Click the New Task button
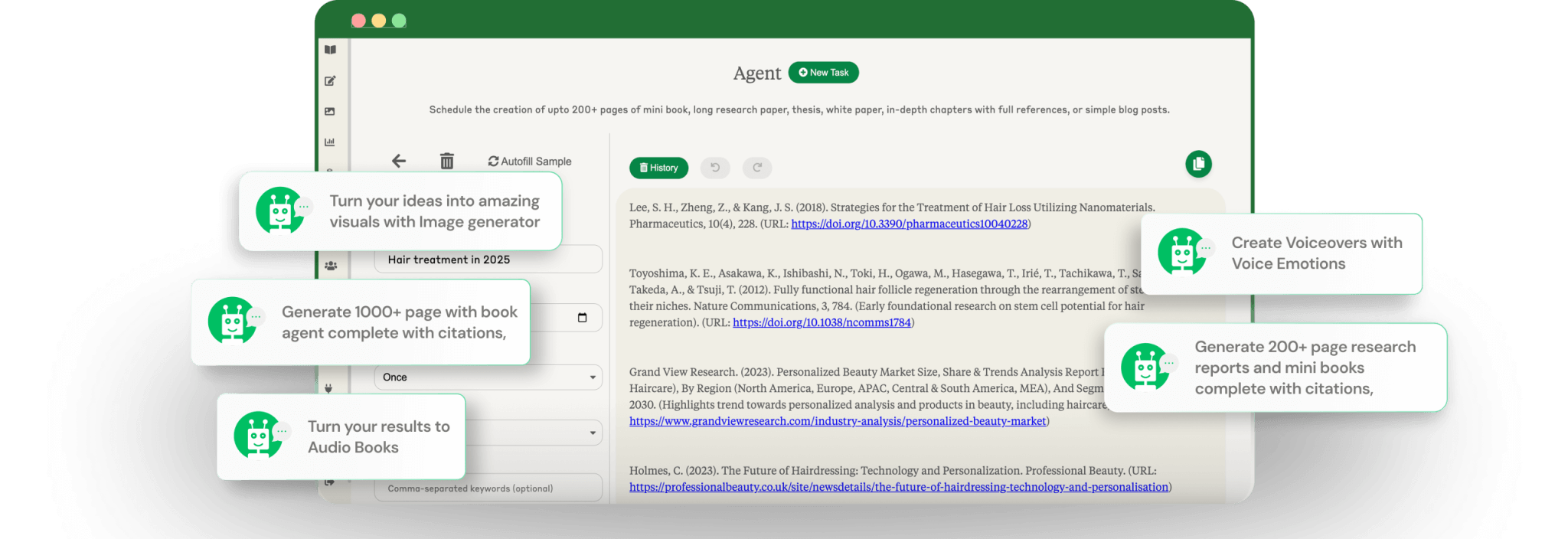This screenshot has width=1568, height=539. coord(823,73)
